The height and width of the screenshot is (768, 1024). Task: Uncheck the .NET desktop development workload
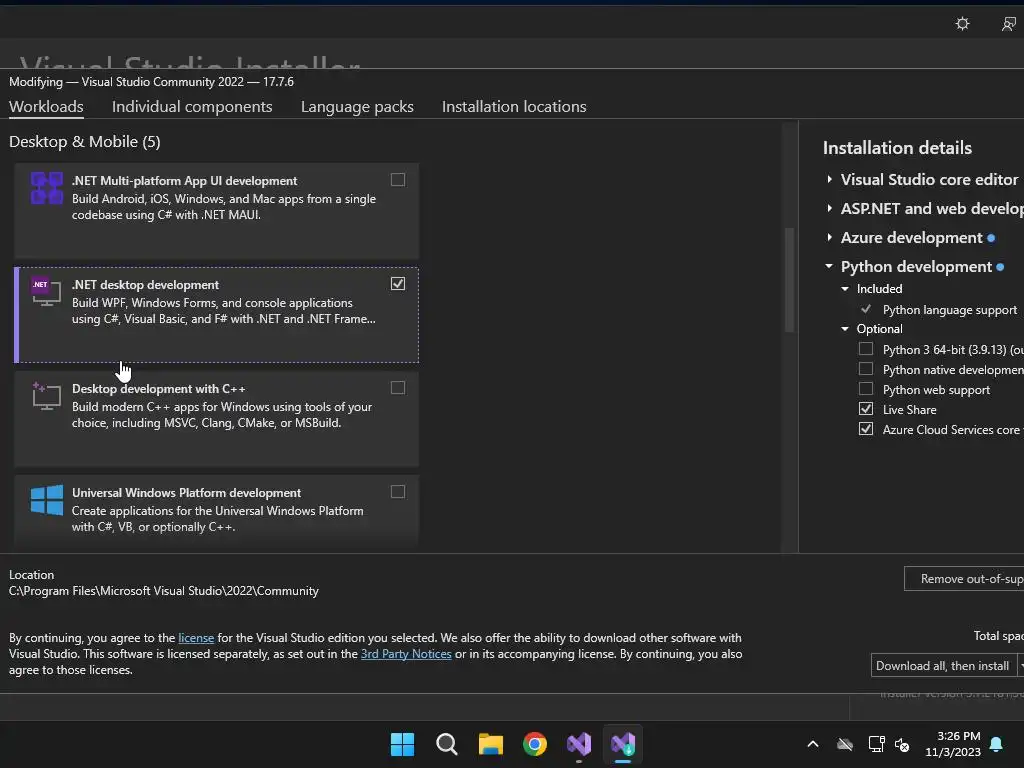coord(398,283)
